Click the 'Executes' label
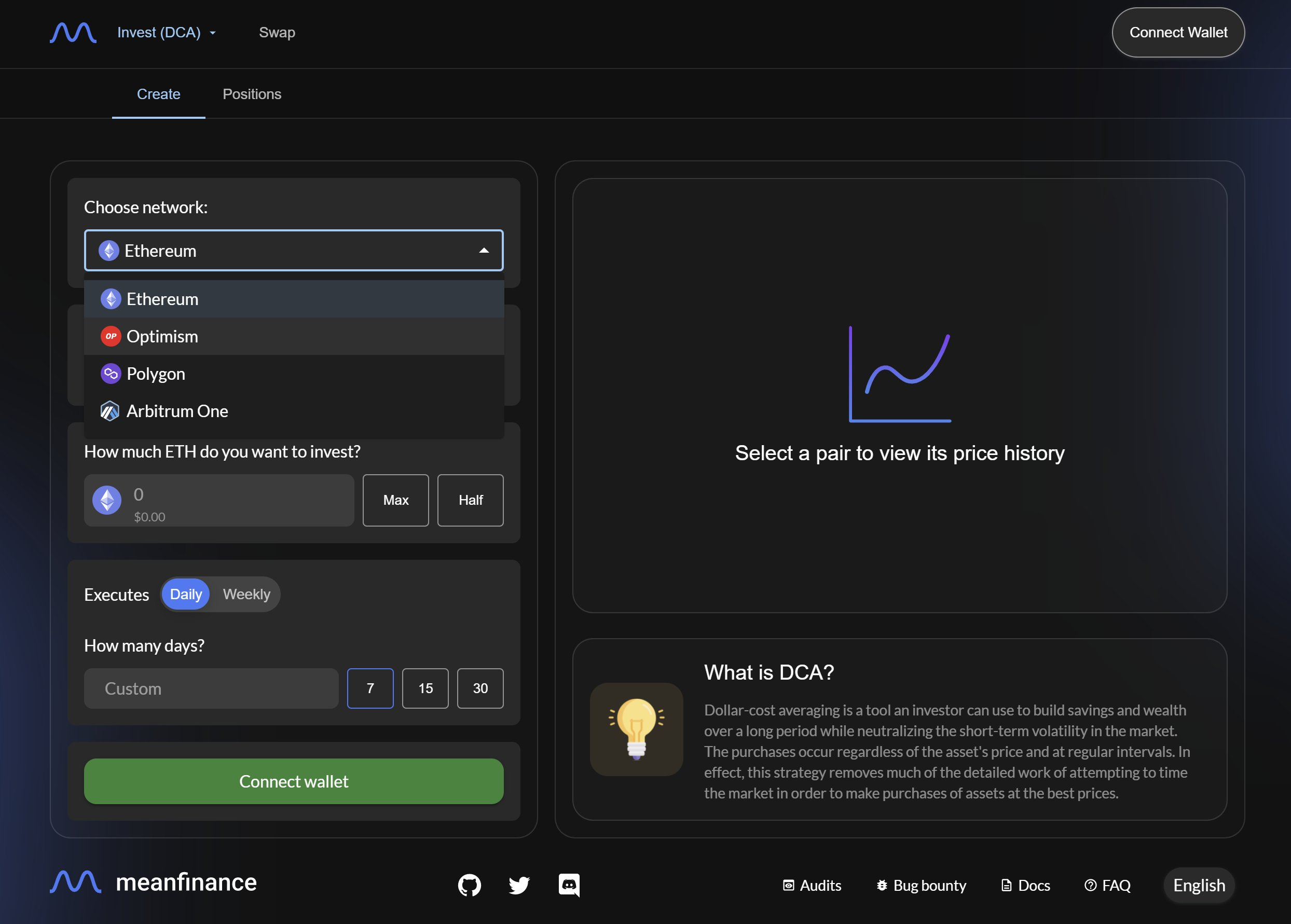This screenshot has height=924, width=1291. click(x=117, y=595)
